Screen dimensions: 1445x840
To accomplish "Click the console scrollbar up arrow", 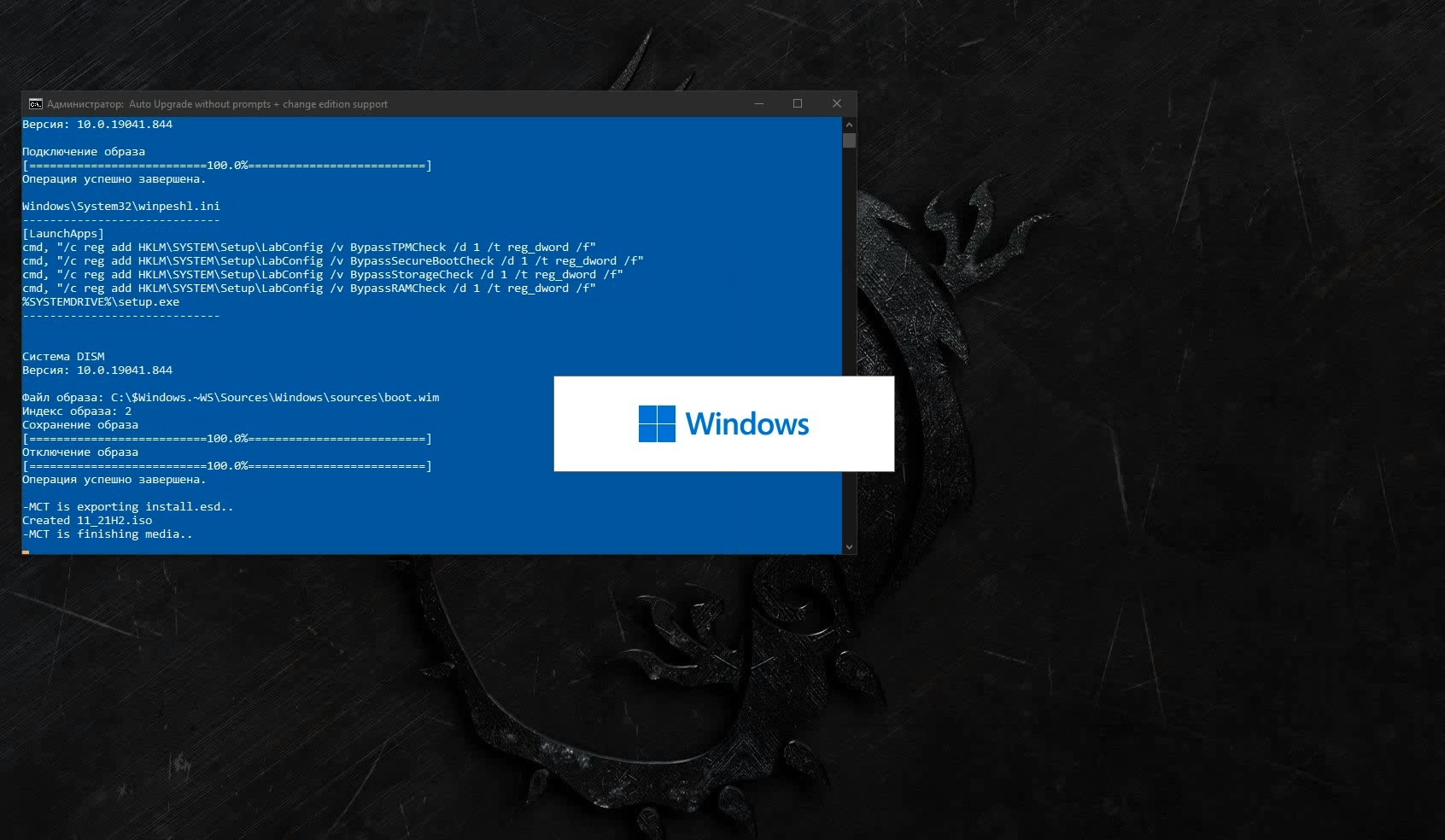I will [x=849, y=125].
